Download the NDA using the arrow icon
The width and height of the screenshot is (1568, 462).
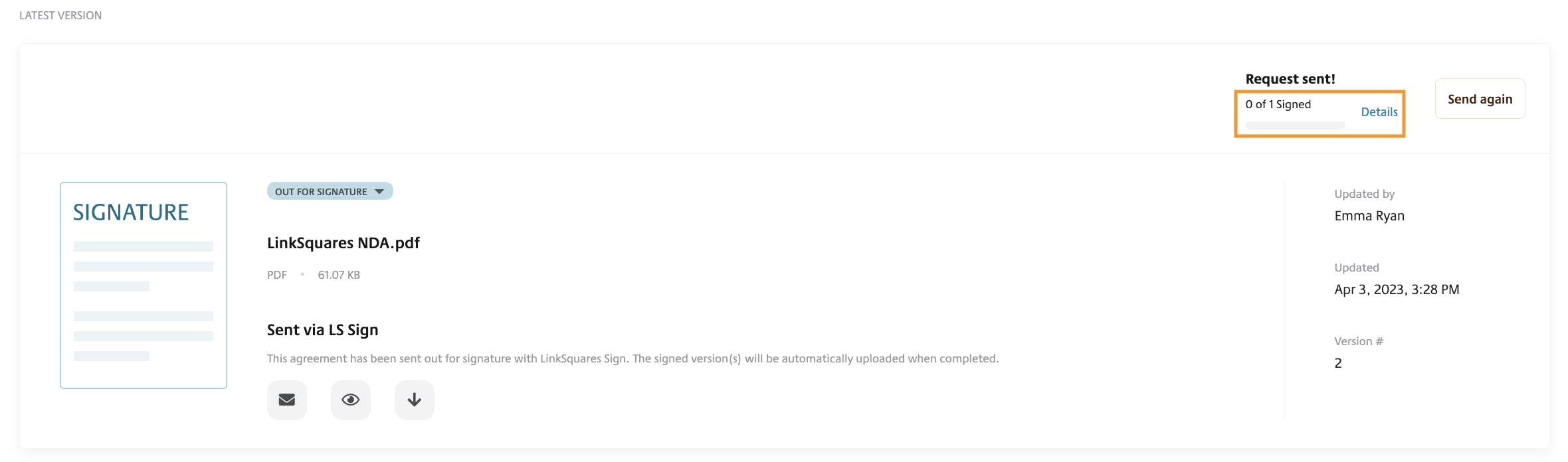tap(415, 400)
